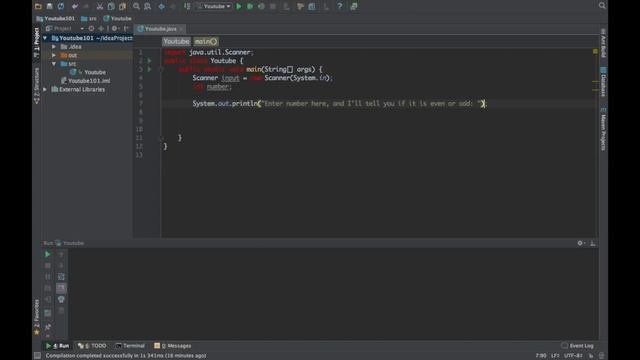640x360 pixels.
Task: Undo the last edit
Action: (75, 6)
